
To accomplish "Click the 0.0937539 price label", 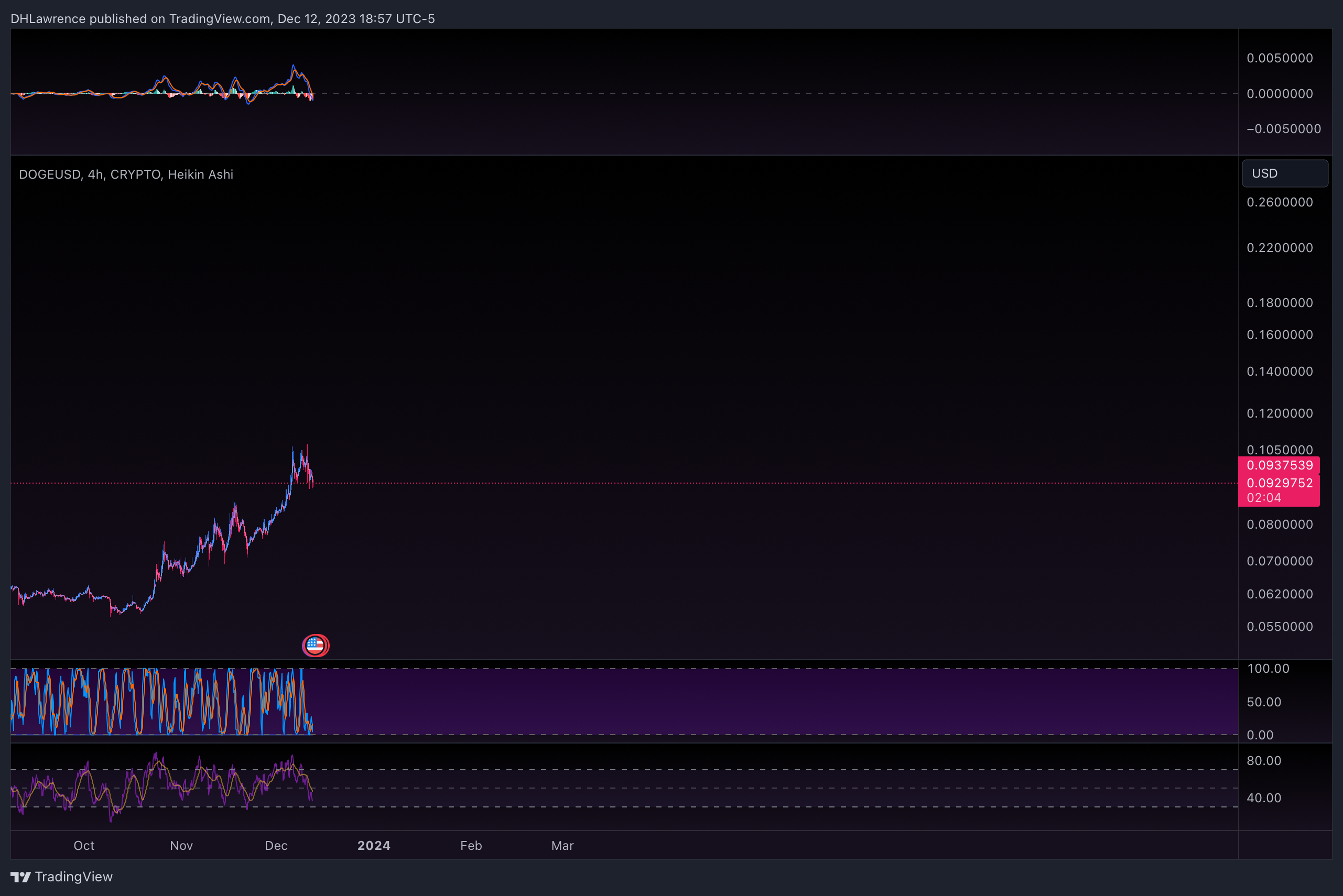I will coord(1279,465).
